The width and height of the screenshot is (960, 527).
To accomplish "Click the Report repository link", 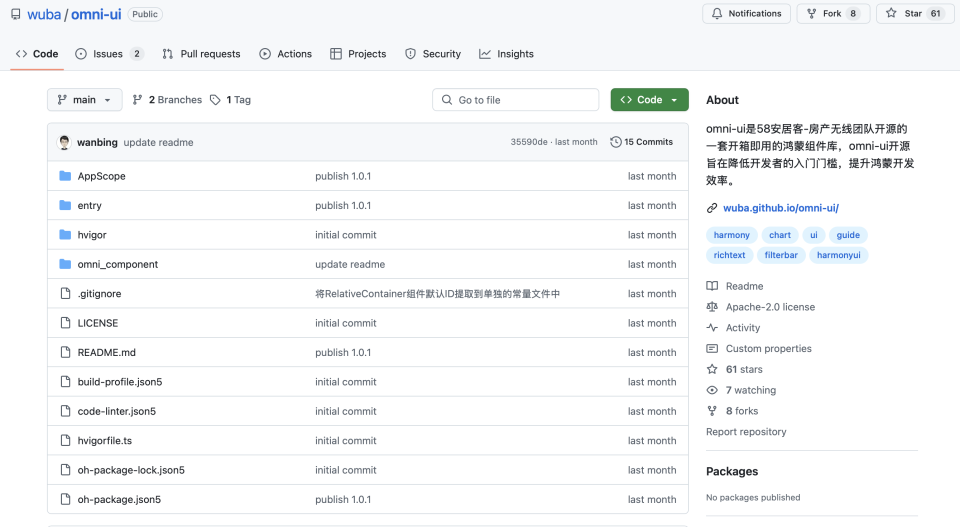I will coord(746,432).
